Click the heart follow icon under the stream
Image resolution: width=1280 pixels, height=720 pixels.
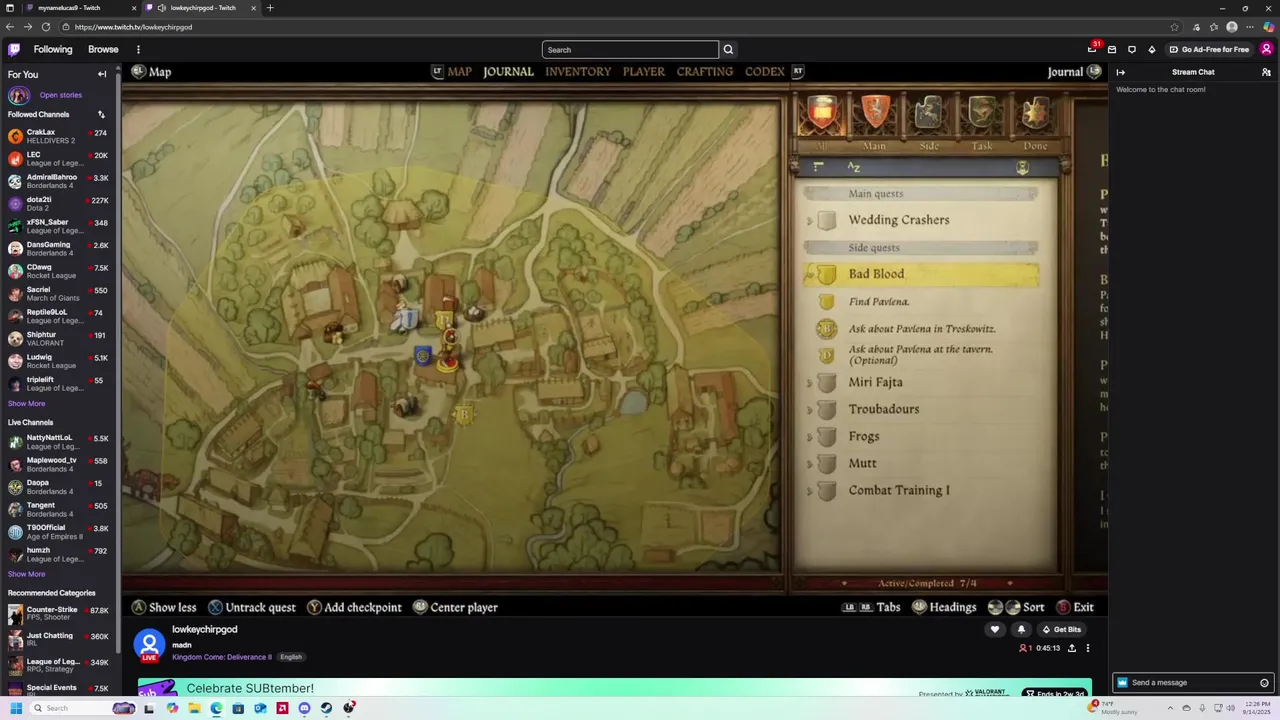click(x=994, y=629)
